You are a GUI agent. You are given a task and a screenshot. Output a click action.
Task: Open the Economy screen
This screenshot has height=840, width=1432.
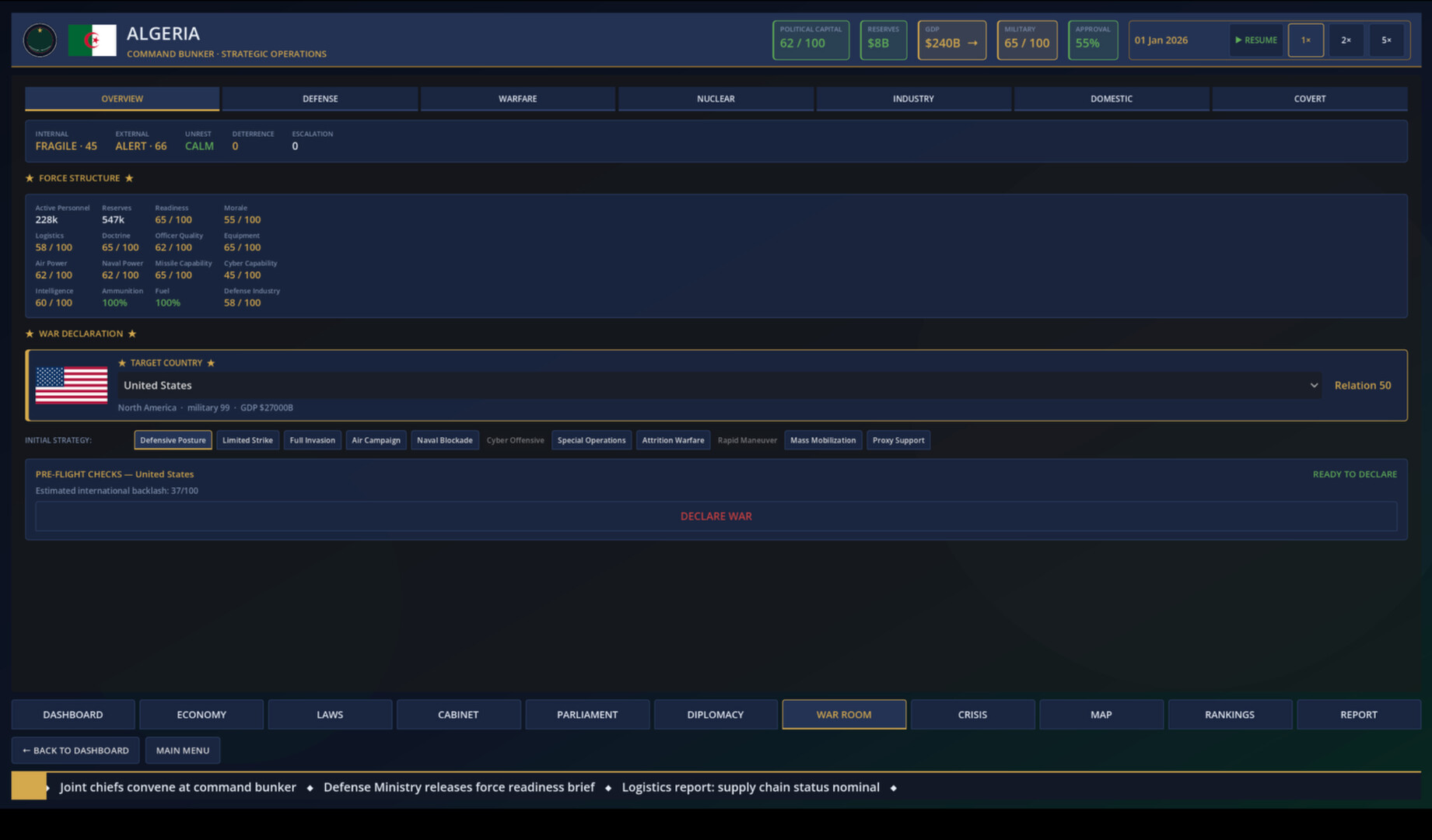pyautogui.click(x=201, y=714)
